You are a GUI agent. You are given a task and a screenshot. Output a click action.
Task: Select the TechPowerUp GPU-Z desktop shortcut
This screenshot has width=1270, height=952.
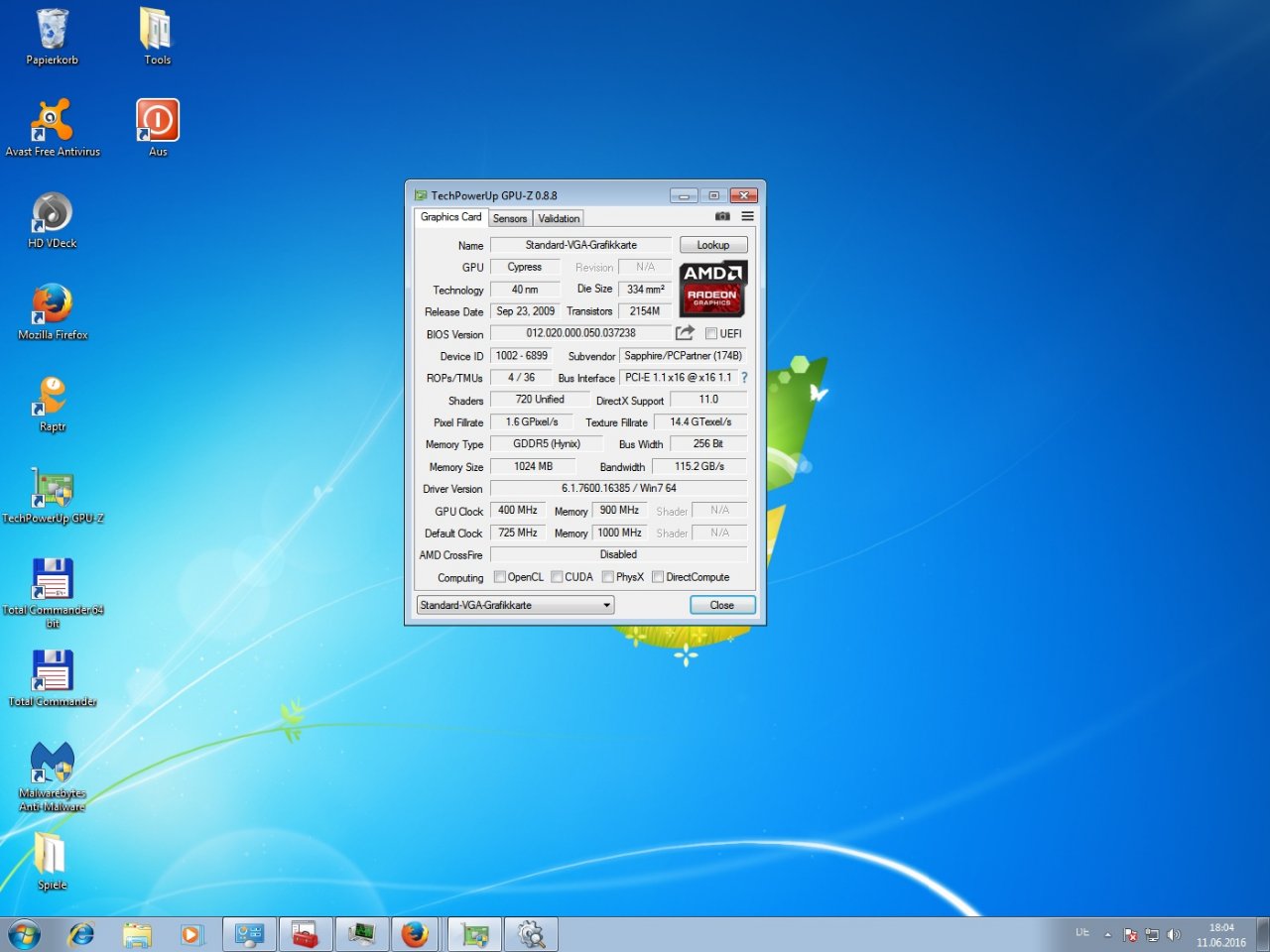click(x=53, y=496)
